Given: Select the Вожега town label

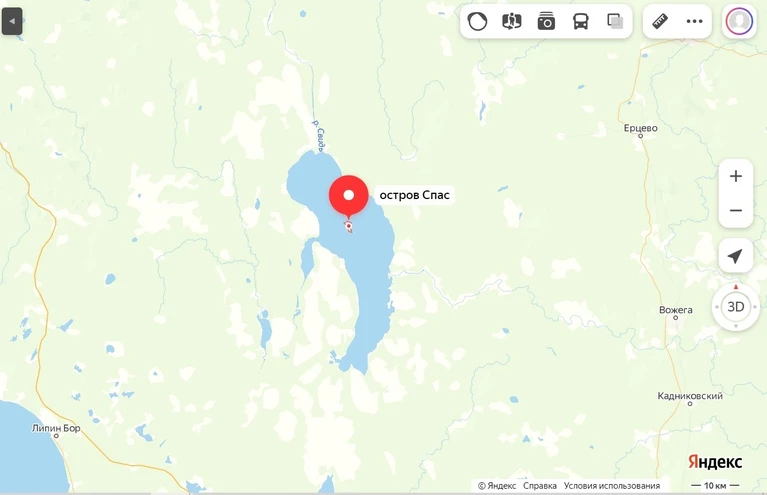Looking at the screenshot, I should (x=676, y=310).
